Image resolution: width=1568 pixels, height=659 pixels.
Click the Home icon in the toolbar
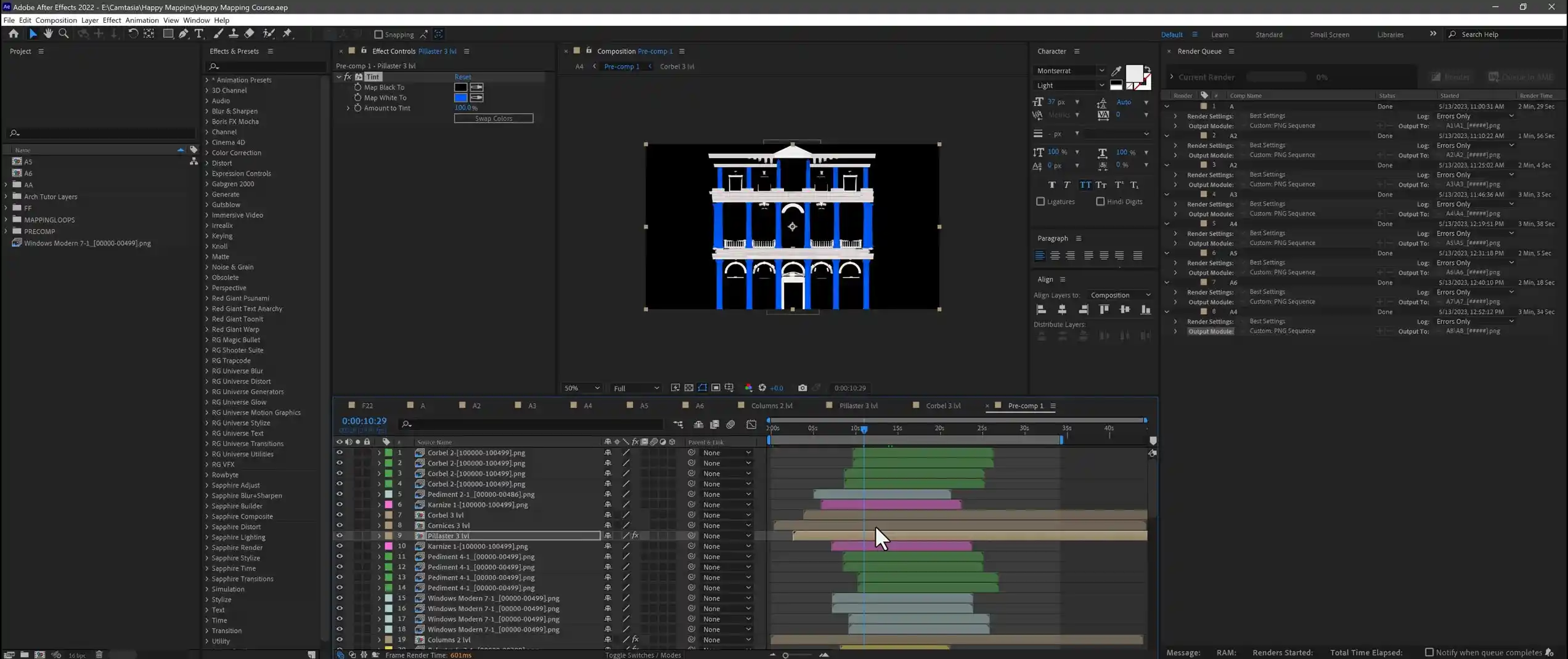point(14,34)
